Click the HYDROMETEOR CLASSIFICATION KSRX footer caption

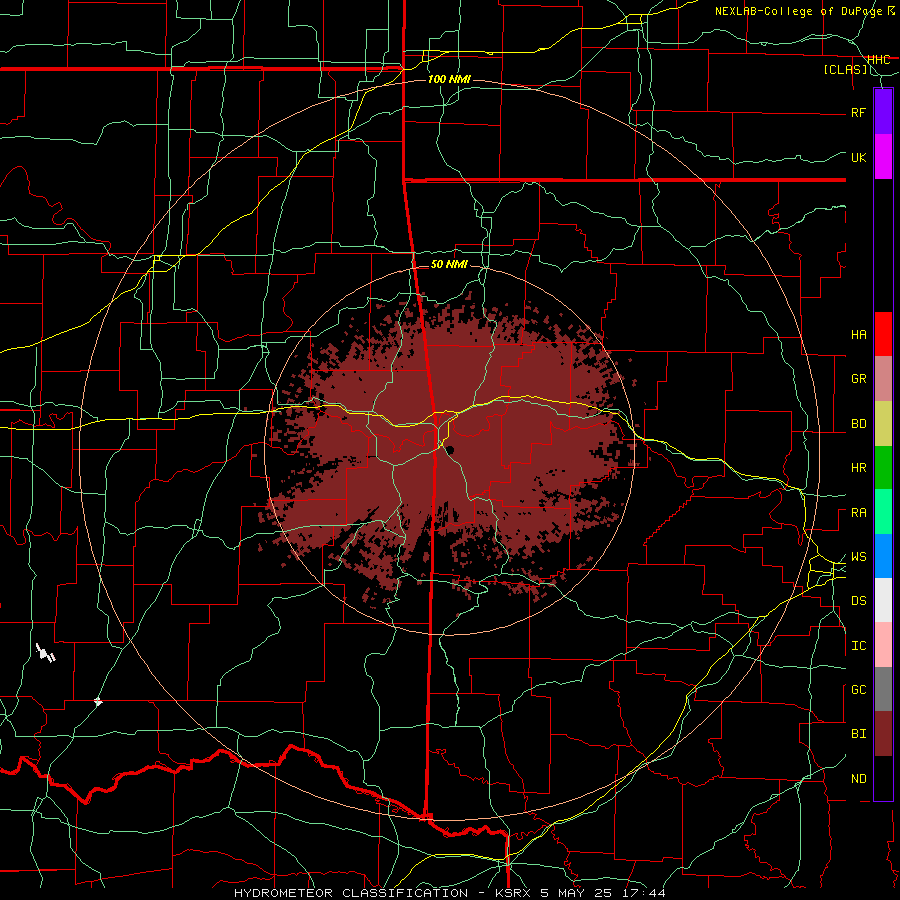tap(450, 893)
